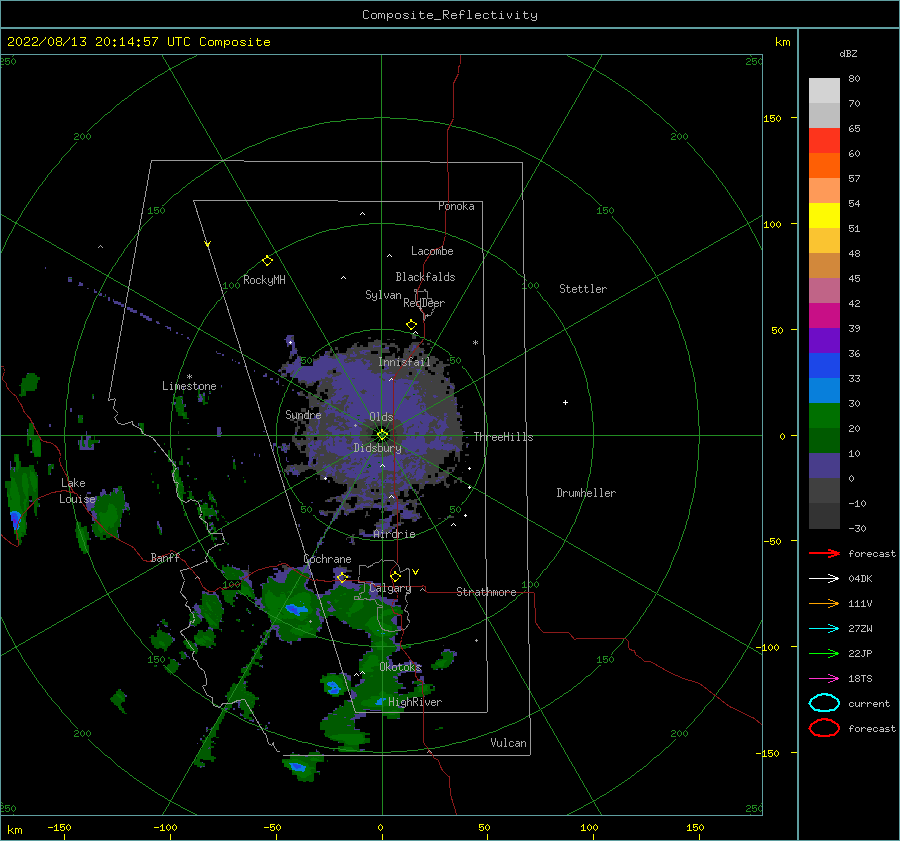Click the Blackfalds city label
Image resolution: width=900 pixels, height=841 pixels.
(425, 277)
